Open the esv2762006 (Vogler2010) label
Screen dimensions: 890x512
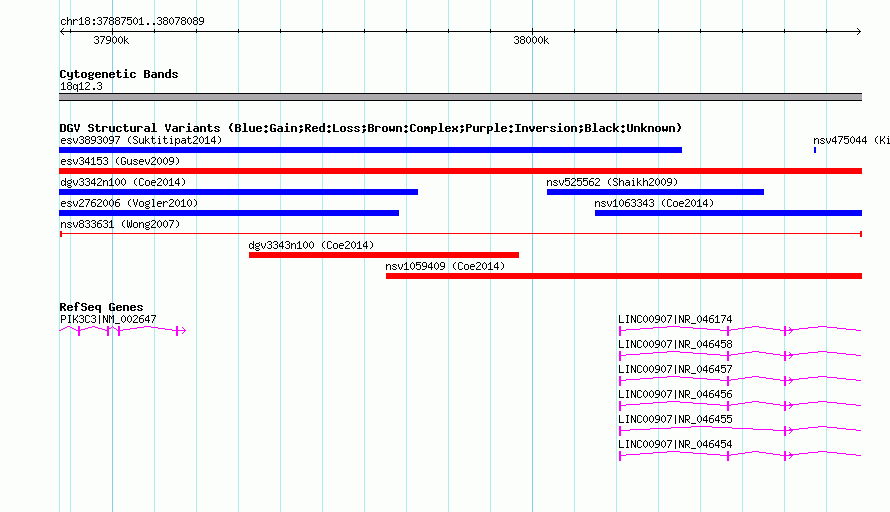[129, 203]
